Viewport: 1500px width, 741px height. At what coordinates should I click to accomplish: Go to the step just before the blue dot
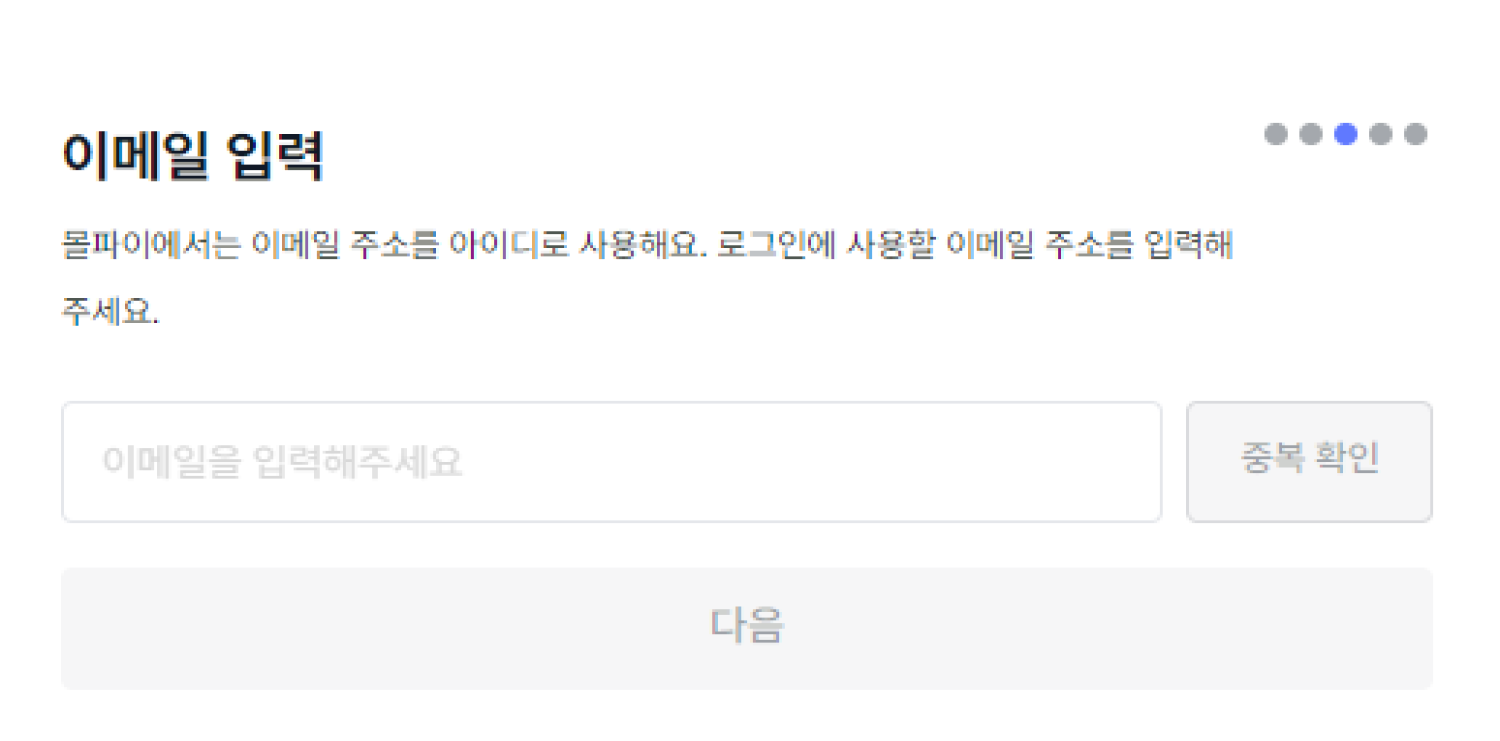tap(1311, 134)
